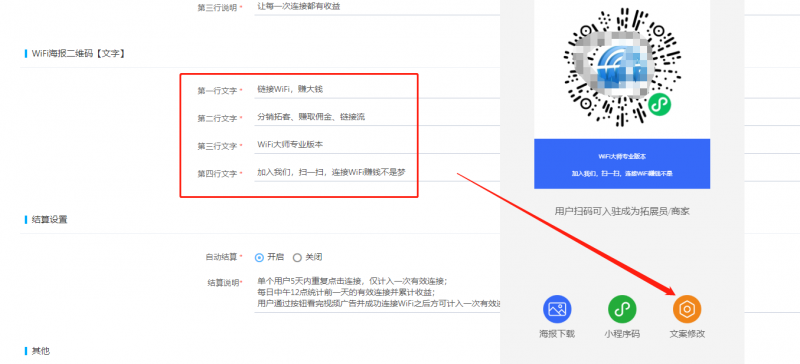The image size is (800, 364).
Task: Click the 第二行文字 input field
Action: pos(377,117)
